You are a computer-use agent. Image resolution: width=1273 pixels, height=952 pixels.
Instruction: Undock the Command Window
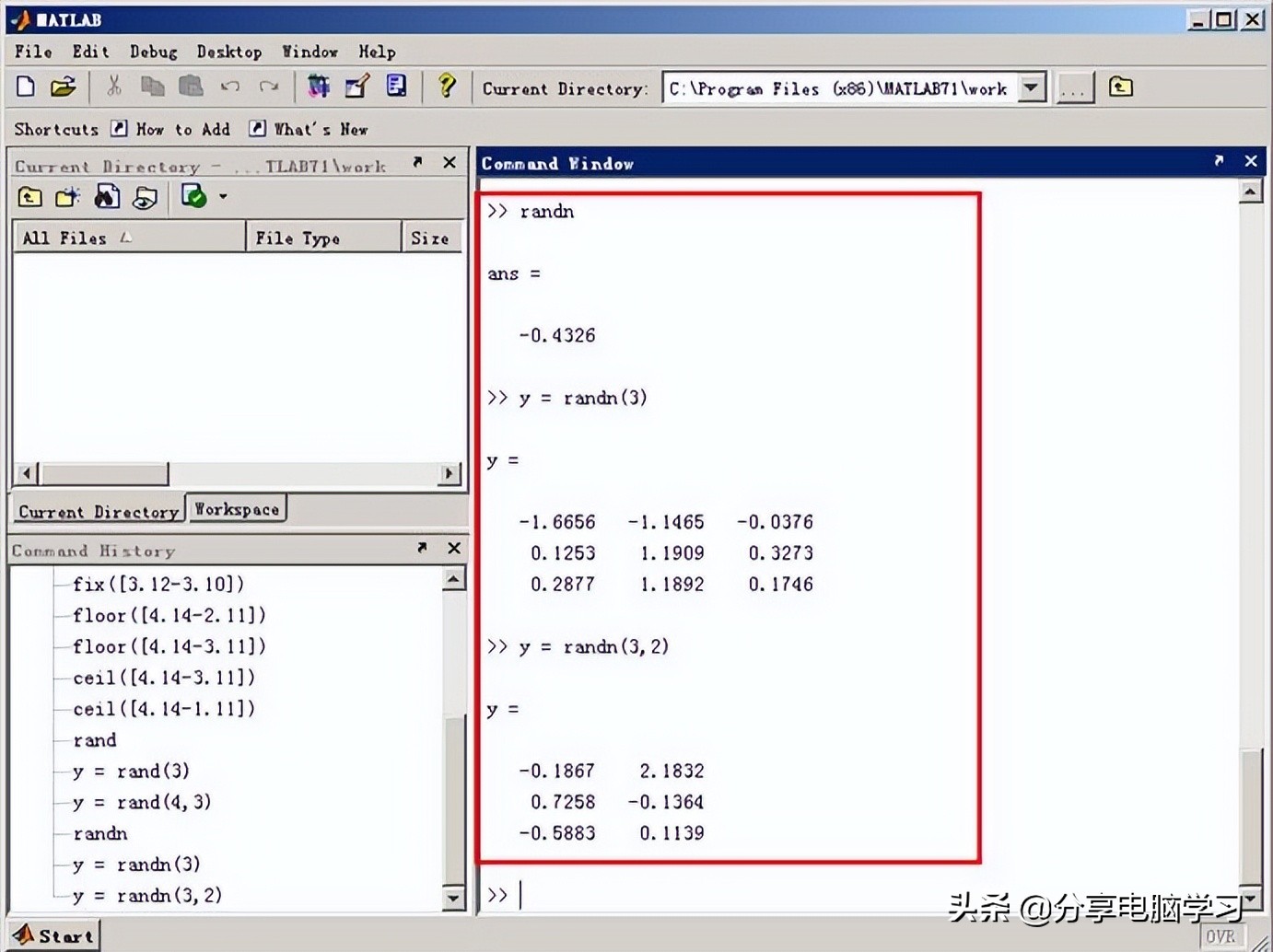(x=1220, y=161)
